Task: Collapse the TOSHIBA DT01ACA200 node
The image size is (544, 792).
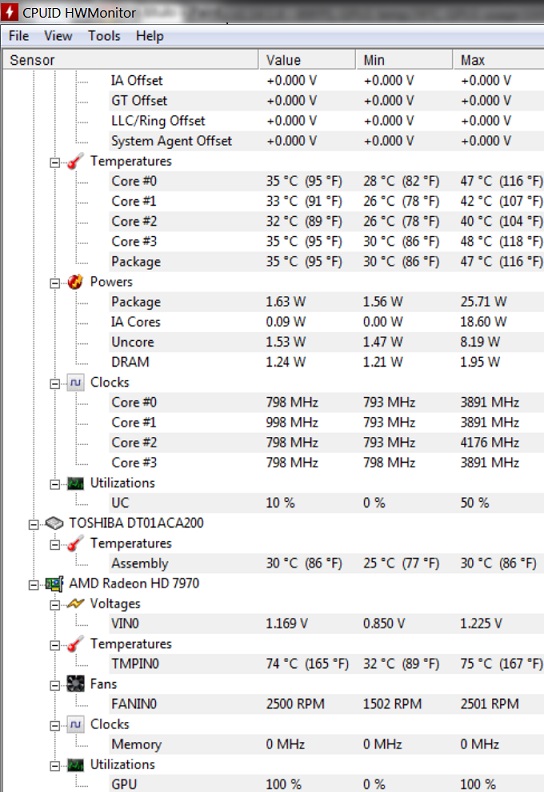Action: click(x=33, y=525)
